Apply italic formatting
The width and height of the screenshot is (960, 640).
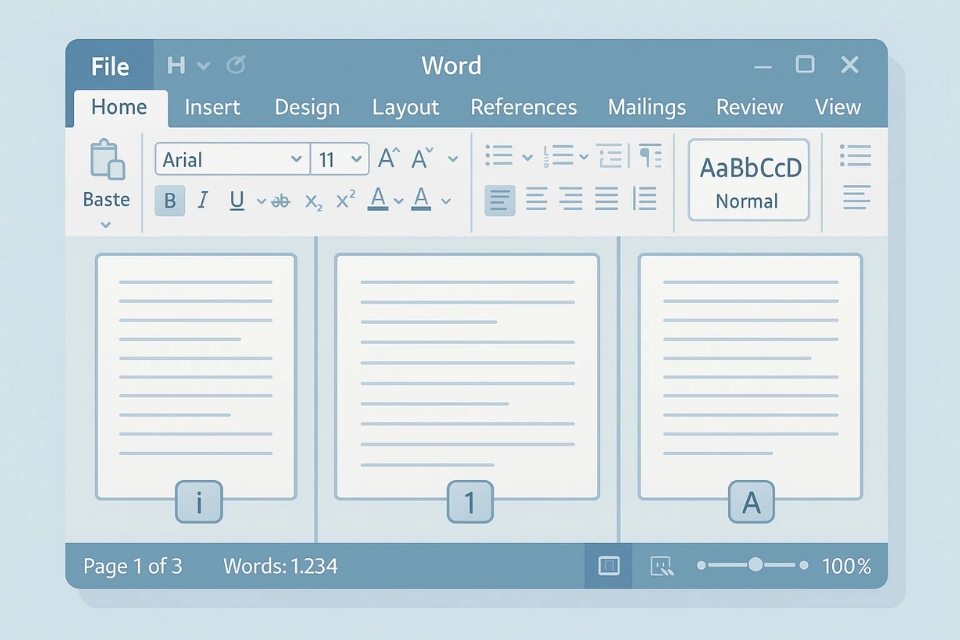(202, 200)
